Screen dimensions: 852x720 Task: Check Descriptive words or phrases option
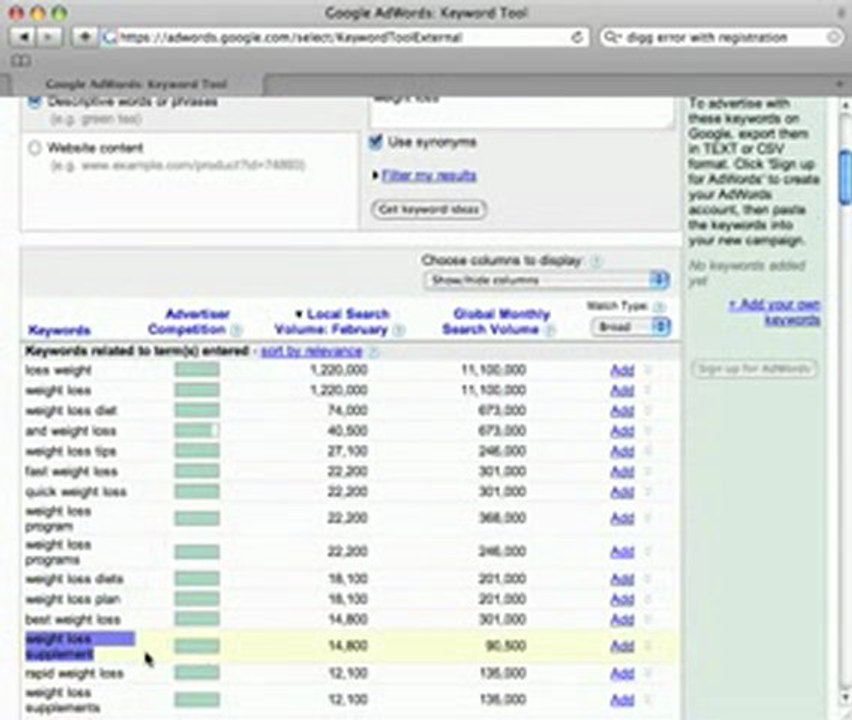click(34, 102)
